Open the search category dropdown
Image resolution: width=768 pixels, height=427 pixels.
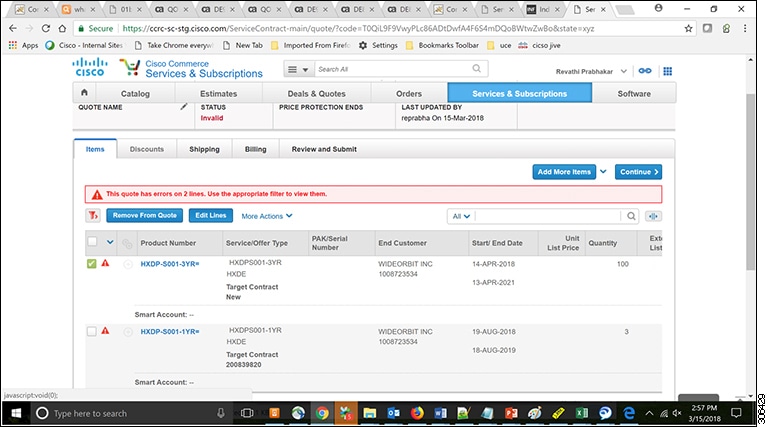pyautogui.click(x=298, y=69)
